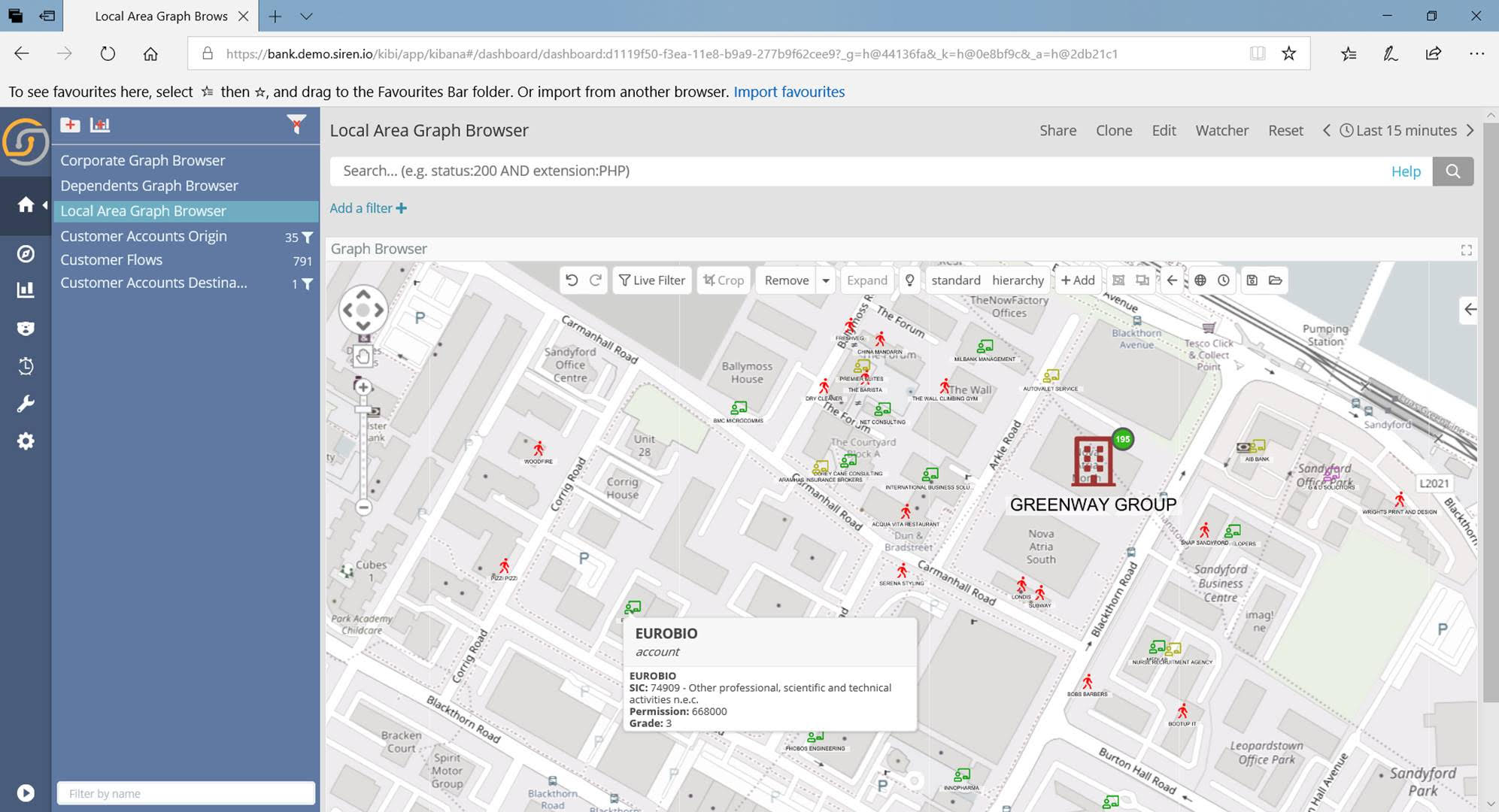
Task: Save the graph with the disk icon
Action: [1252, 280]
